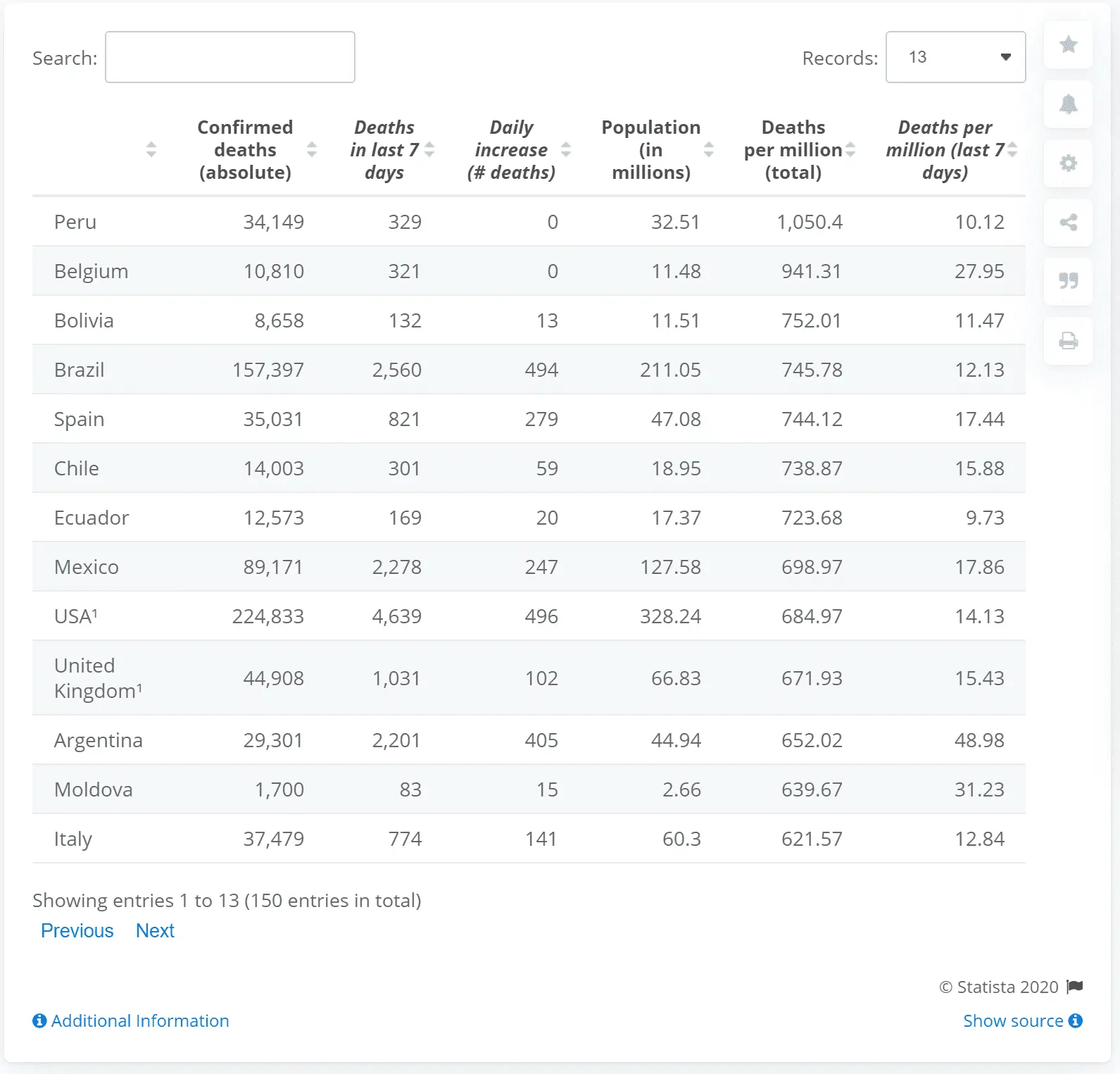Image resolution: width=1120 pixels, height=1074 pixels.
Task: Click the print icon
Action: pos(1068,341)
